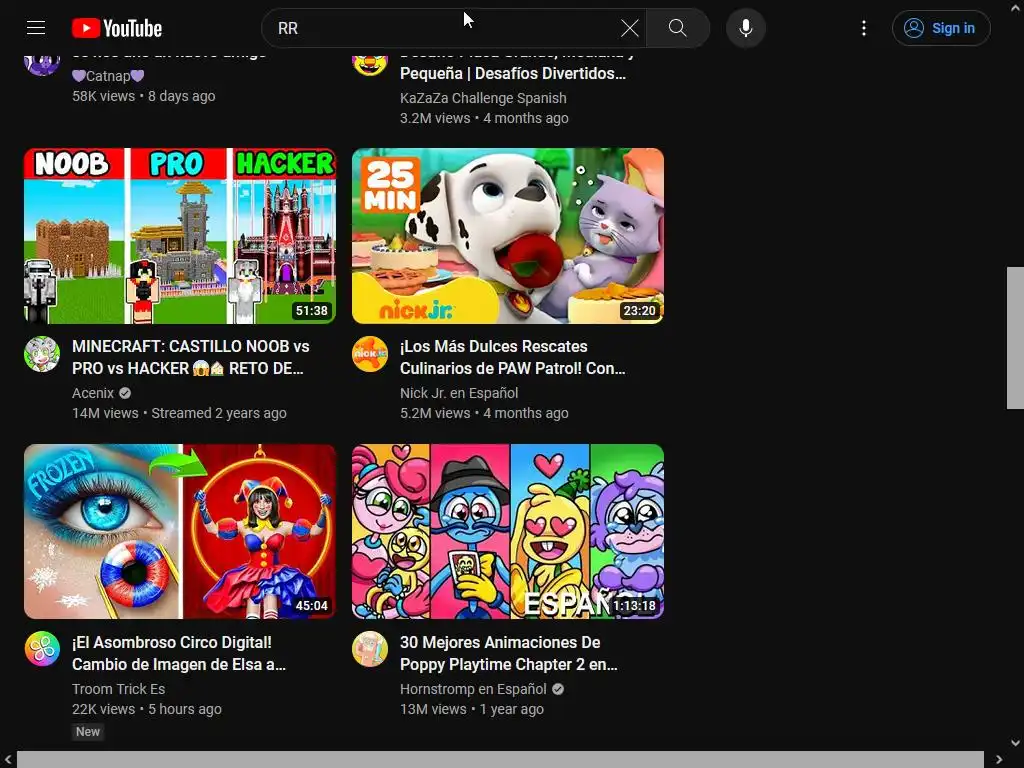
Task: Click '58K views • 8 days ago'
Action: tap(144, 96)
